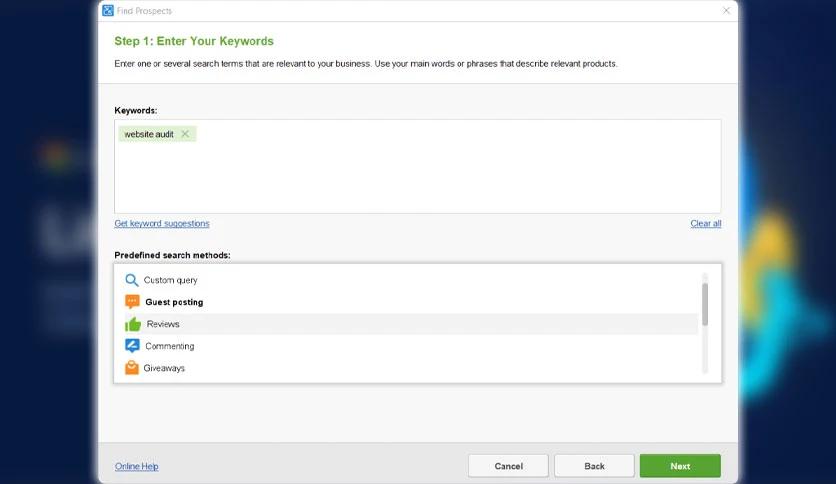Click the Custom query magnifier icon
This screenshot has width=836, height=484.
131,280
